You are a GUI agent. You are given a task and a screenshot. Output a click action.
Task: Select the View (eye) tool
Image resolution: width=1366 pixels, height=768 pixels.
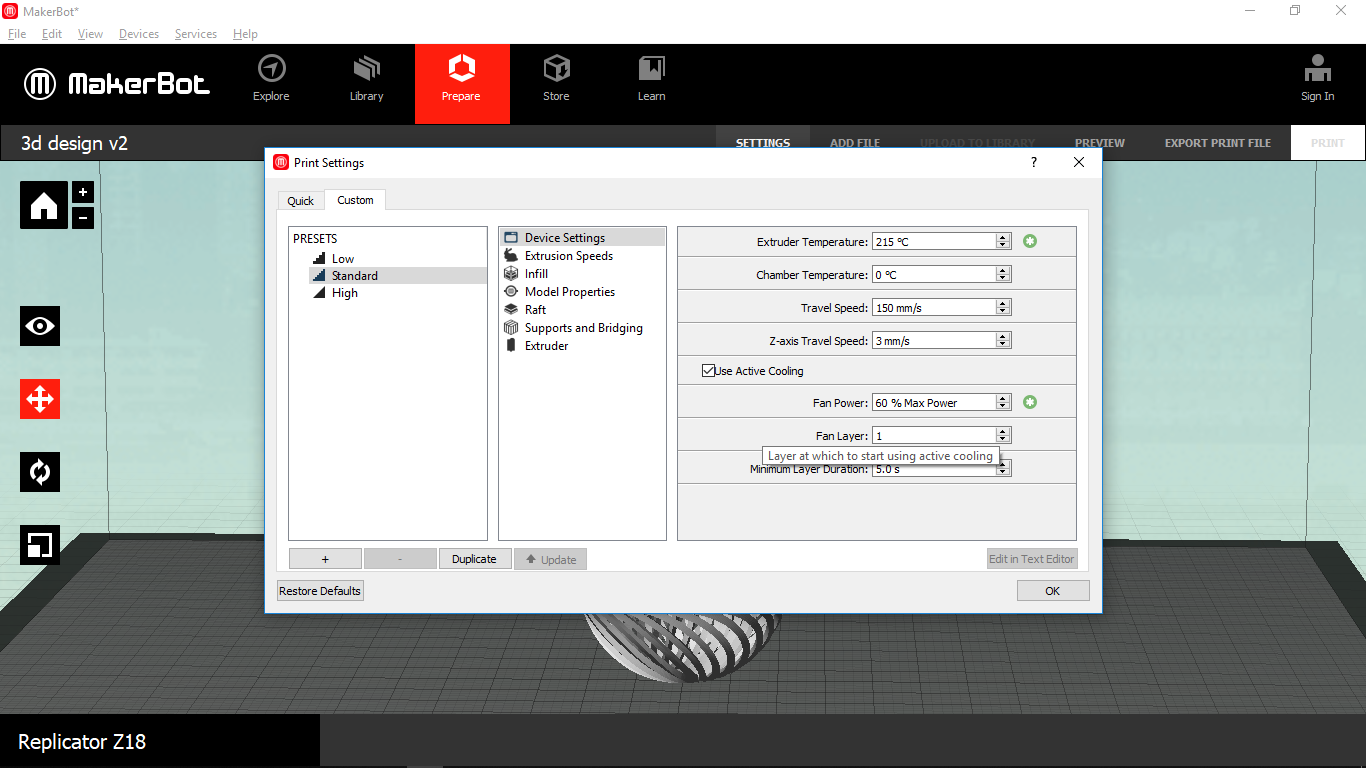40,326
